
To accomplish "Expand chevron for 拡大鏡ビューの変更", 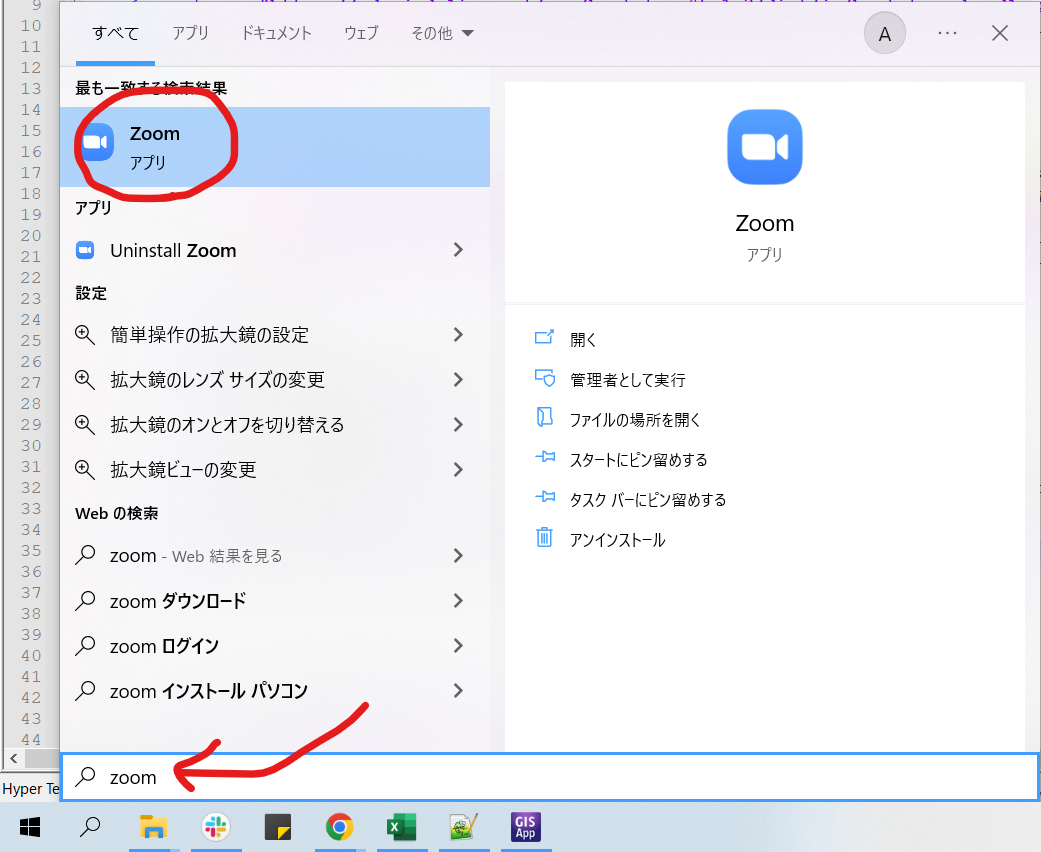I will coord(458,470).
